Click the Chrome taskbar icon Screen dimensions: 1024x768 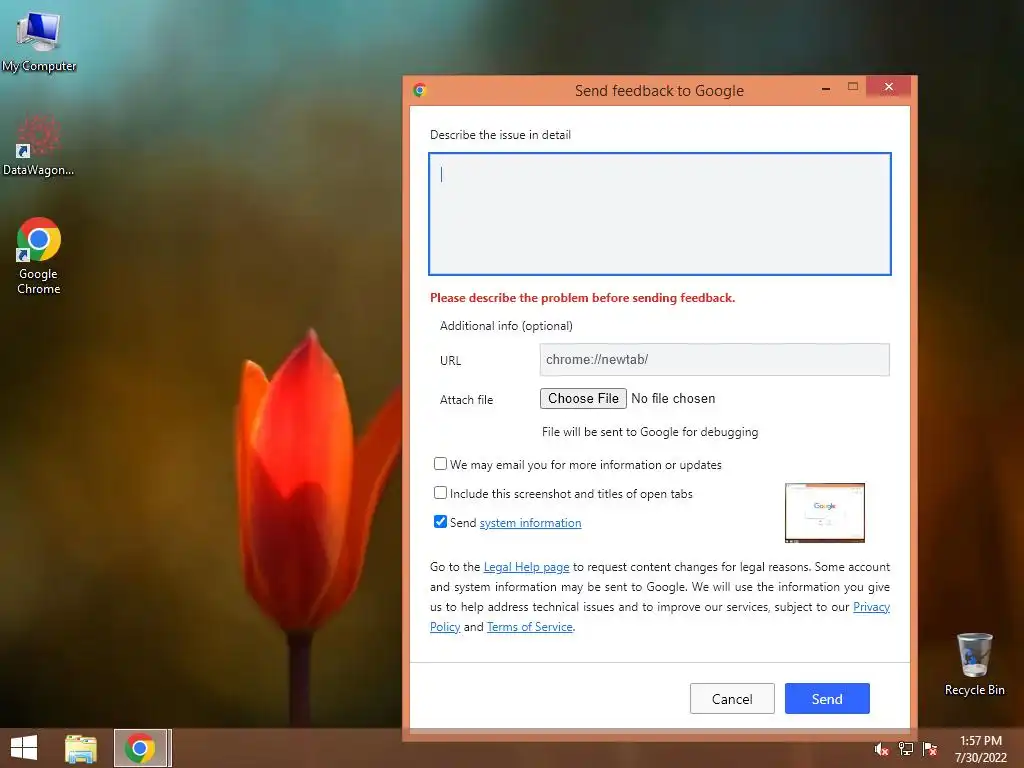[x=140, y=748]
